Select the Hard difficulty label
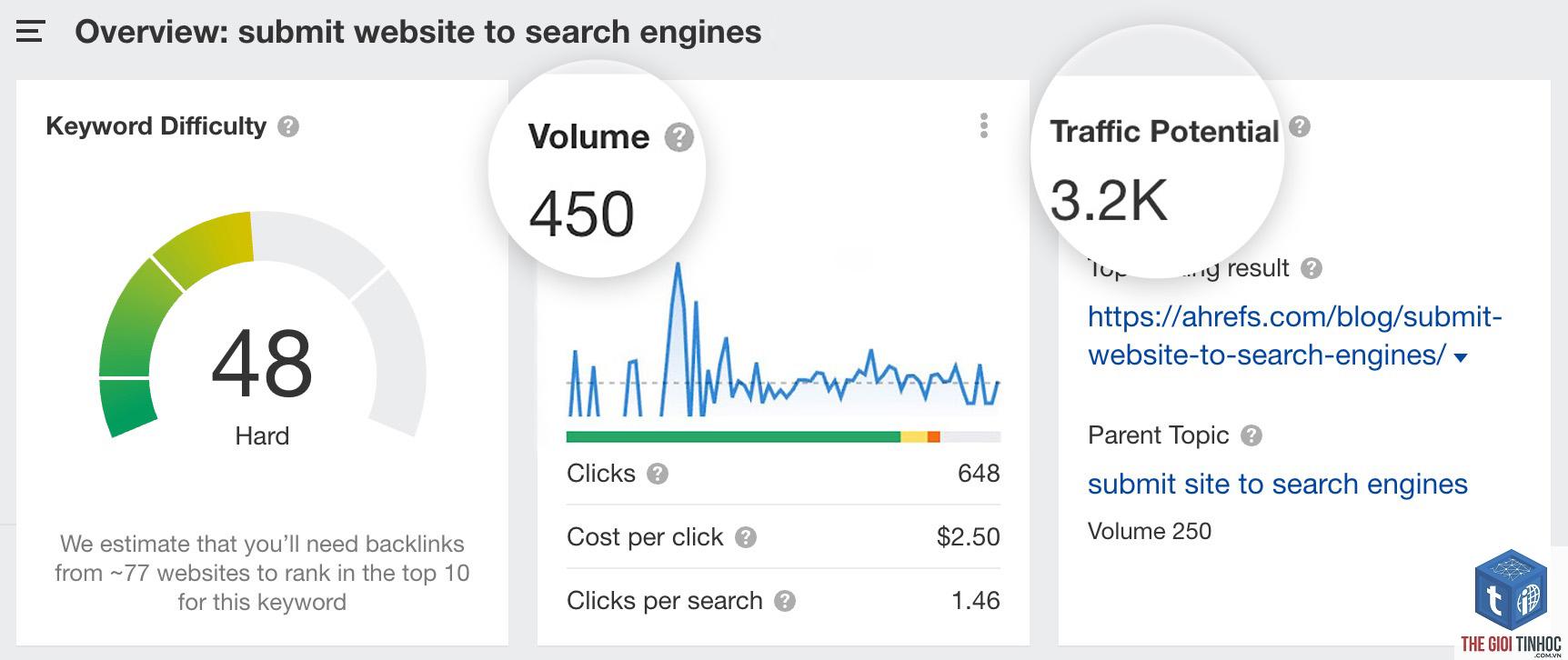This screenshot has height=660, width=1568. (x=262, y=436)
